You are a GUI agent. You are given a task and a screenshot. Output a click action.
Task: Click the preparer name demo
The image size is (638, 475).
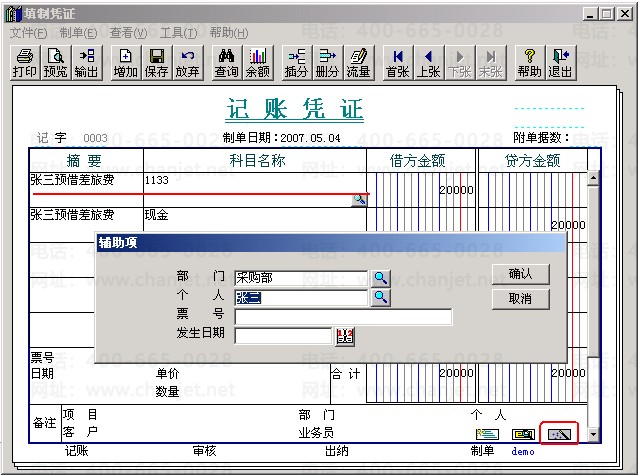(523, 451)
